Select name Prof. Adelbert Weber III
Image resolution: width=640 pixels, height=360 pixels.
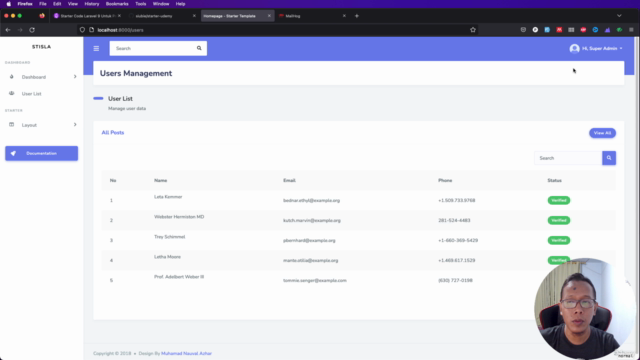pos(179,277)
